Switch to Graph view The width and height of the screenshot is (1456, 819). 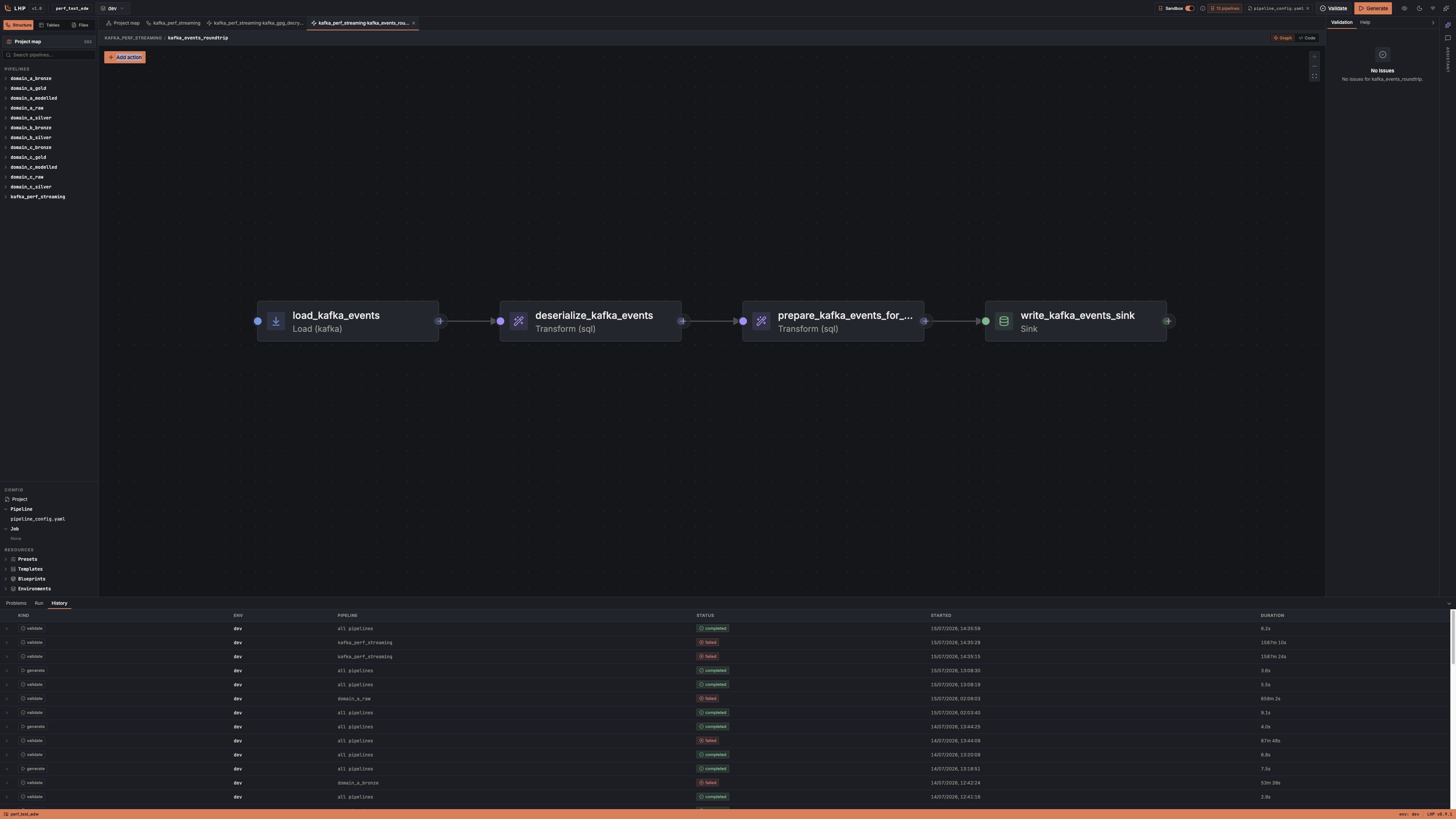click(1282, 38)
